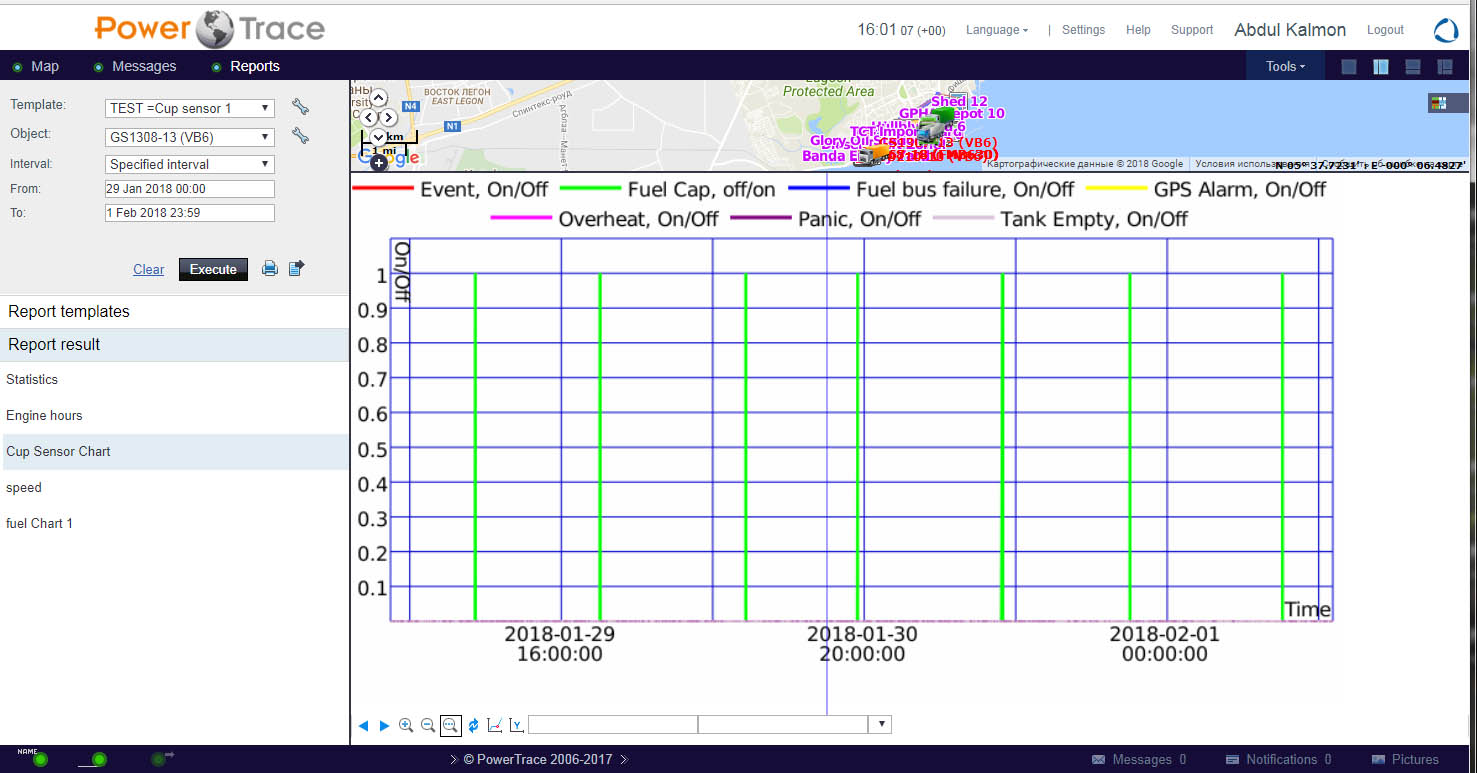
Task: Toggle Y-axis autoscale icon
Action: pyautogui.click(x=516, y=725)
